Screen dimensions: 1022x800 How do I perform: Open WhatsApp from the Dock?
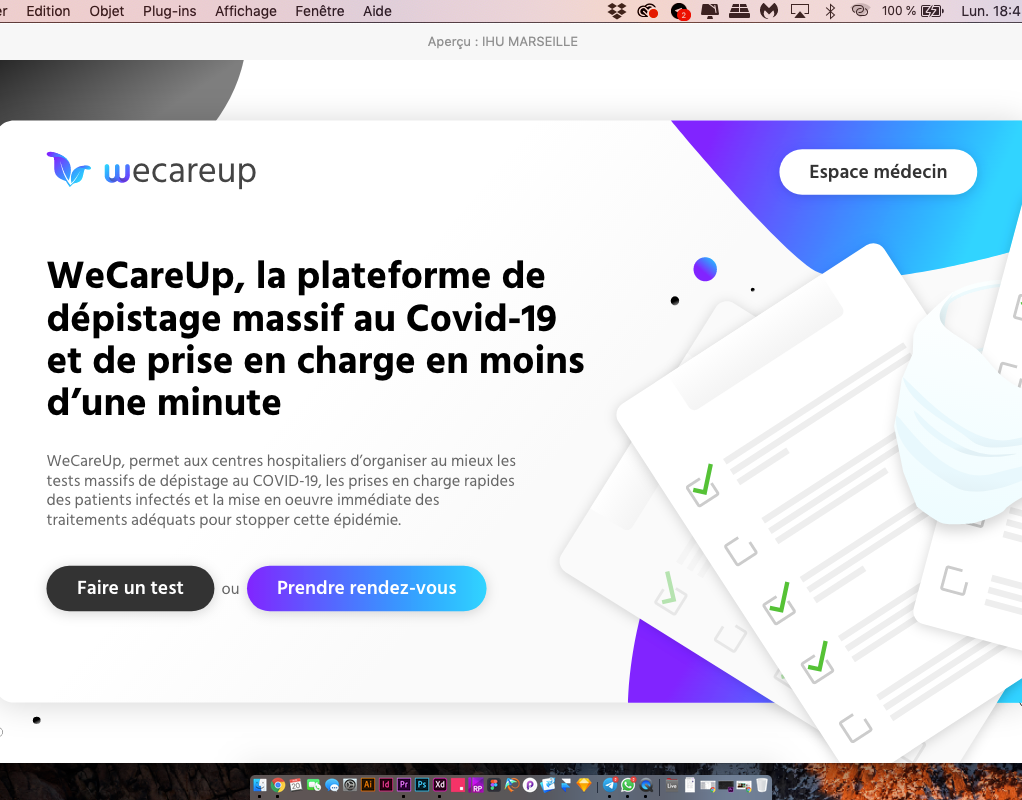tap(628, 785)
